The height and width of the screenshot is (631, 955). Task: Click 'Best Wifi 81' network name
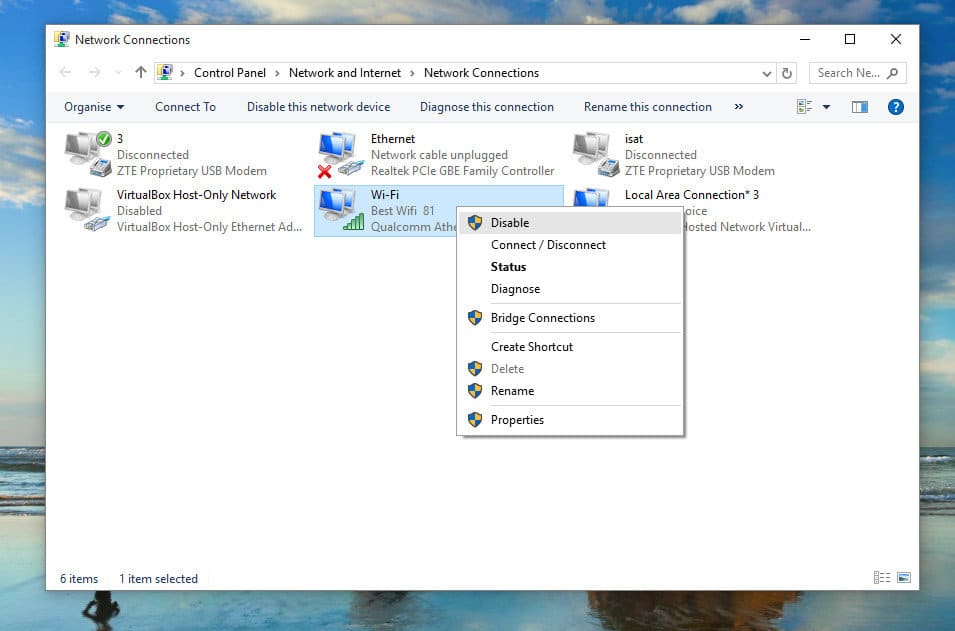pyautogui.click(x=403, y=211)
